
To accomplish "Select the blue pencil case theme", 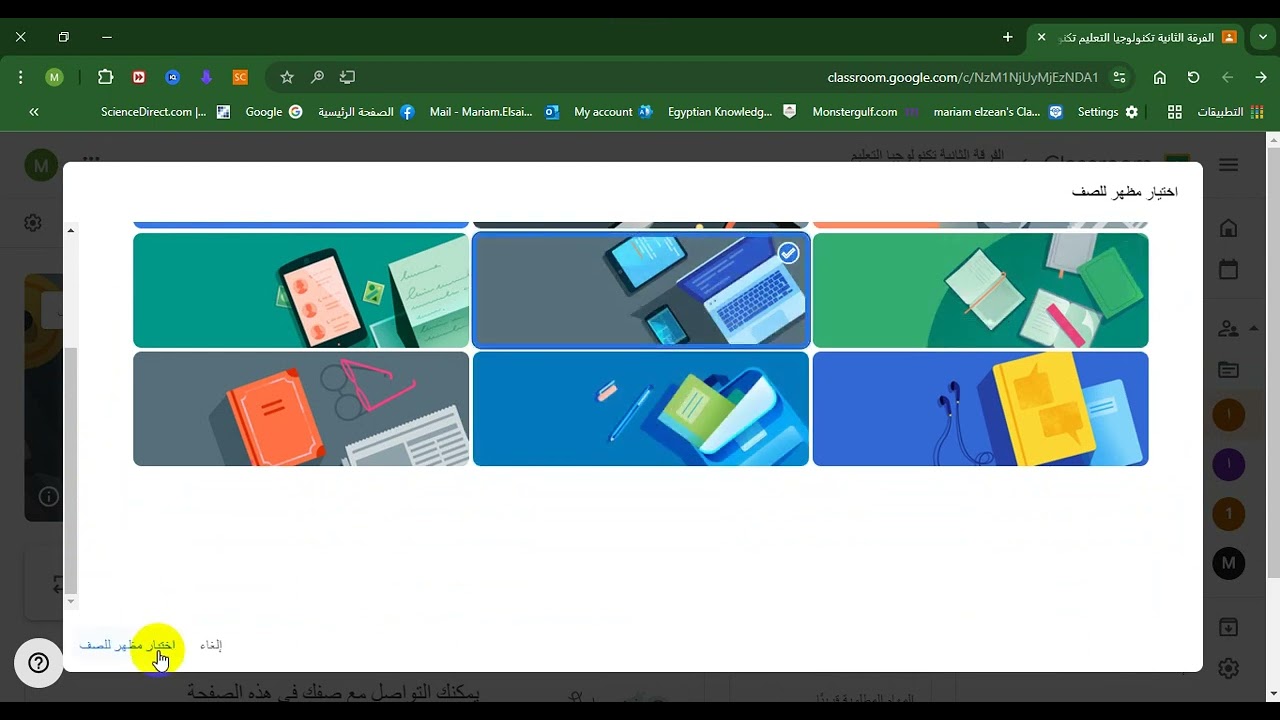I will [x=640, y=408].
